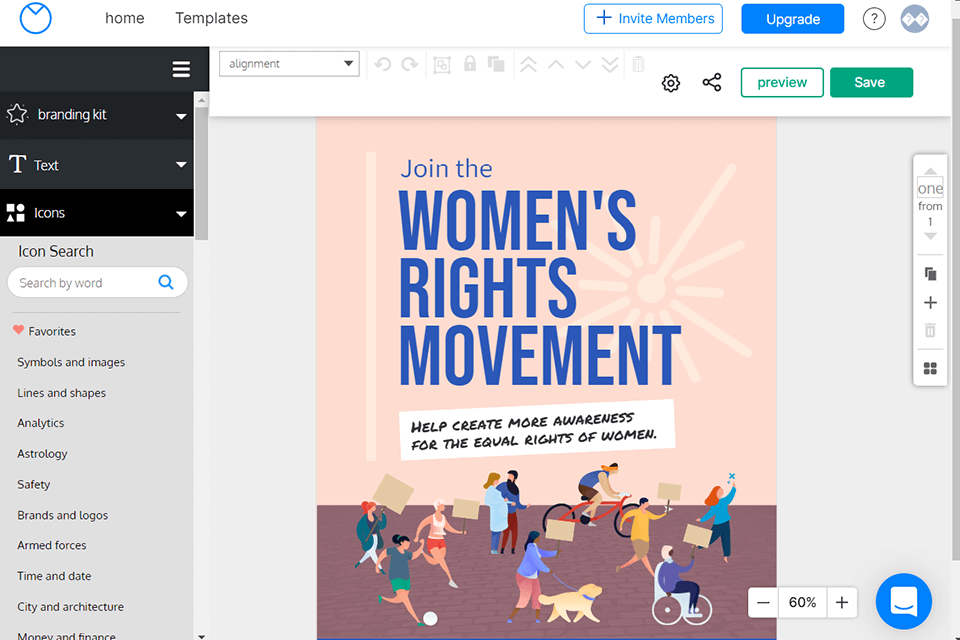Add a new page with plus icon
Image resolution: width=960 pixels, height=640 pixels.
930,303
